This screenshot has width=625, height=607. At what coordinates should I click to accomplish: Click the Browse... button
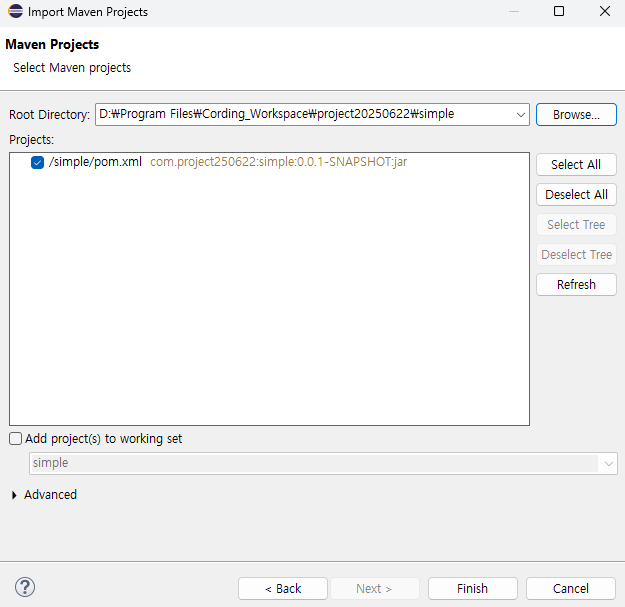pos(576,115)
